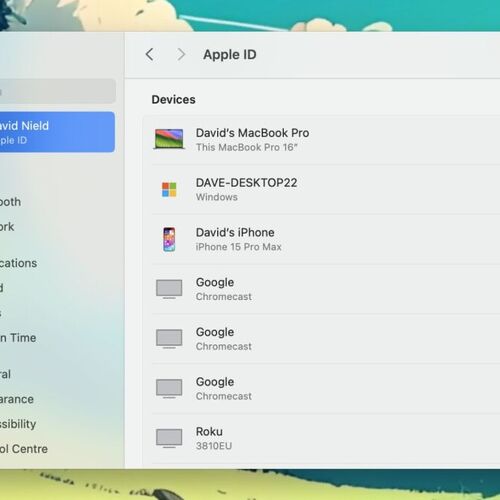
Task: Open Accessibility settings in the sidebar
Action: [18, 424]
